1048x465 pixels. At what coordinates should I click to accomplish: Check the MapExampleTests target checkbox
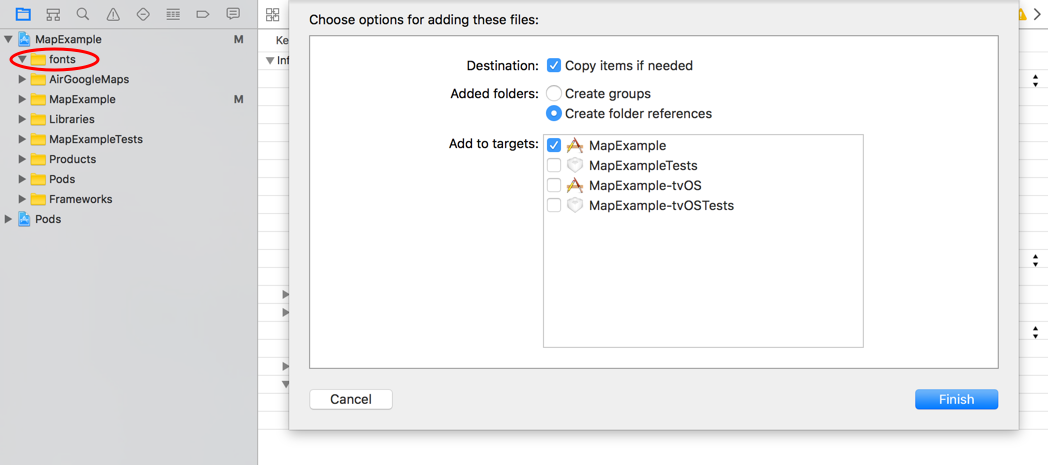coord(554,165)
